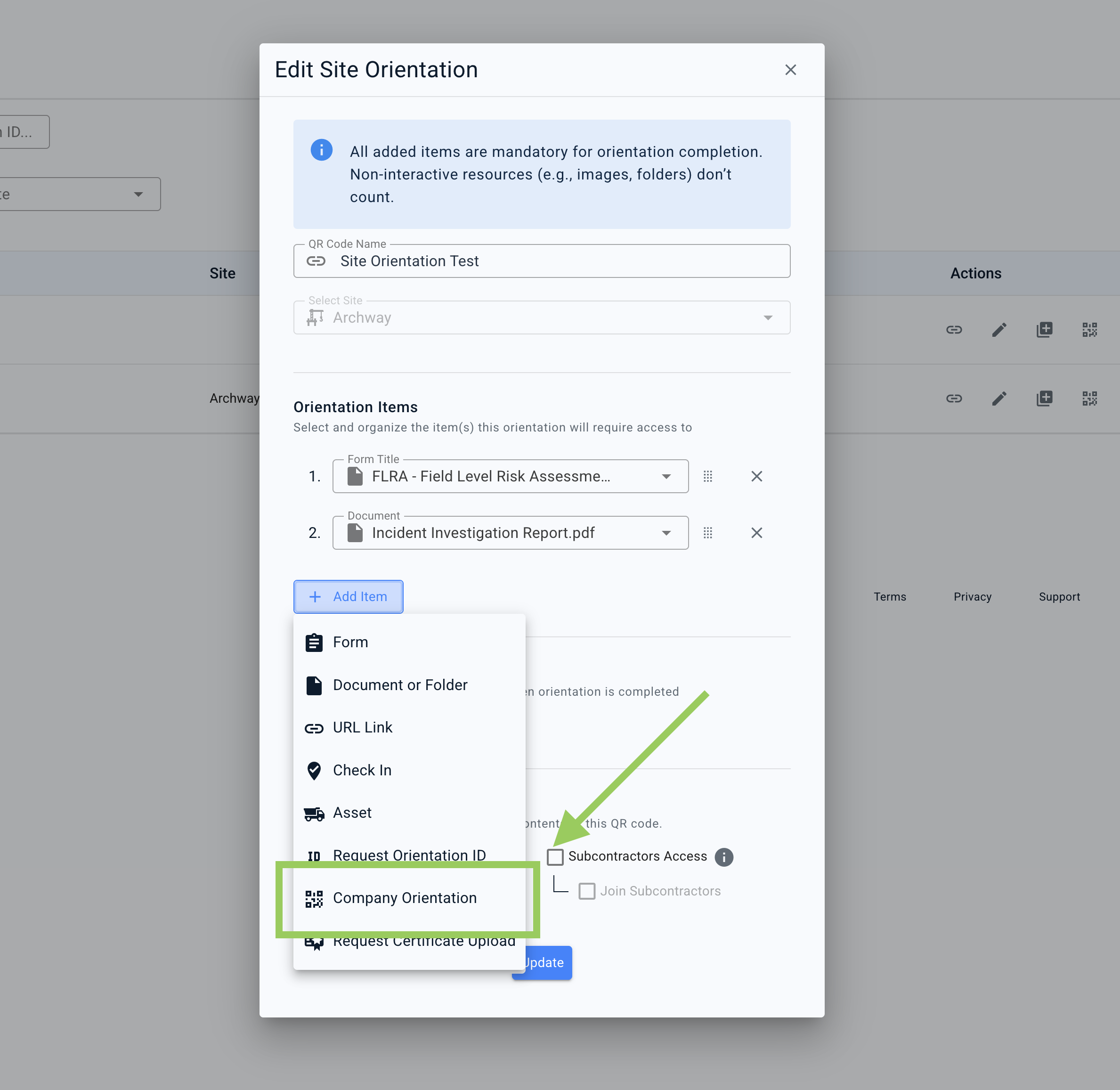1120x1090 pixels.
Task: Choose Company Orientation from the menu
Action: 404,898
